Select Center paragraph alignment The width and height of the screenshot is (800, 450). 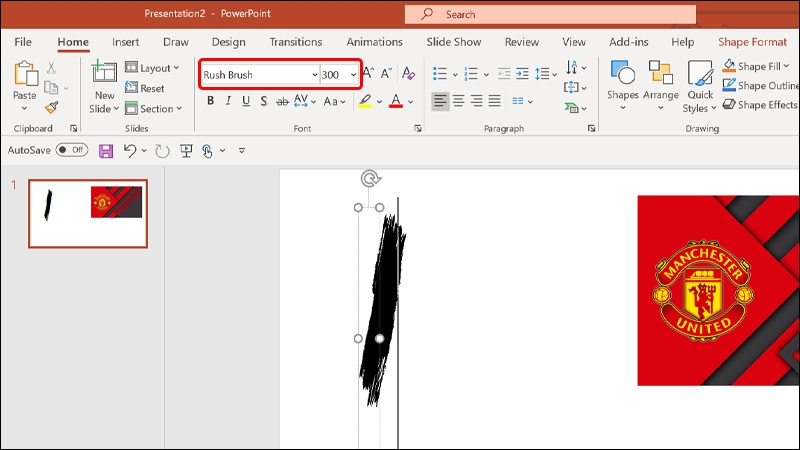(x=459, y=101)
